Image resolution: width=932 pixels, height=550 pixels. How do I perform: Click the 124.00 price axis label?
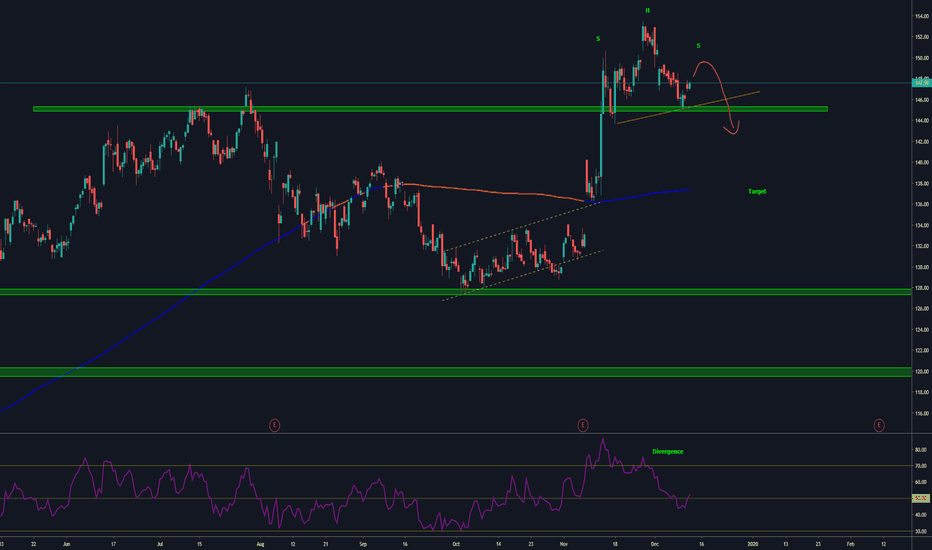coord(922,329)
